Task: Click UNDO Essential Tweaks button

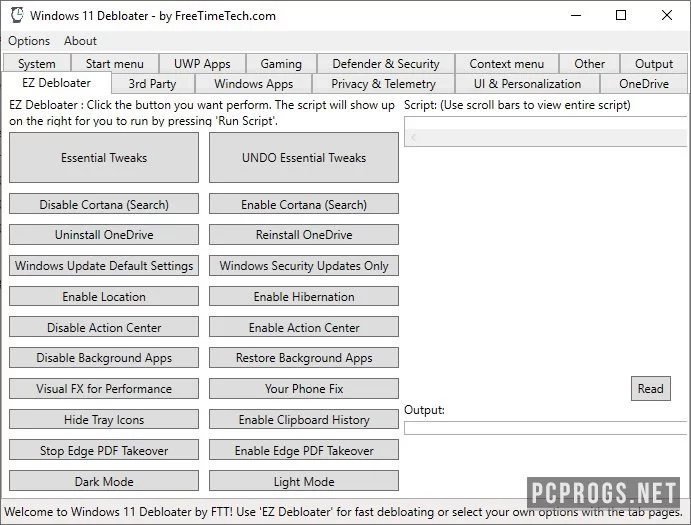Action: [x=304, y=158]
